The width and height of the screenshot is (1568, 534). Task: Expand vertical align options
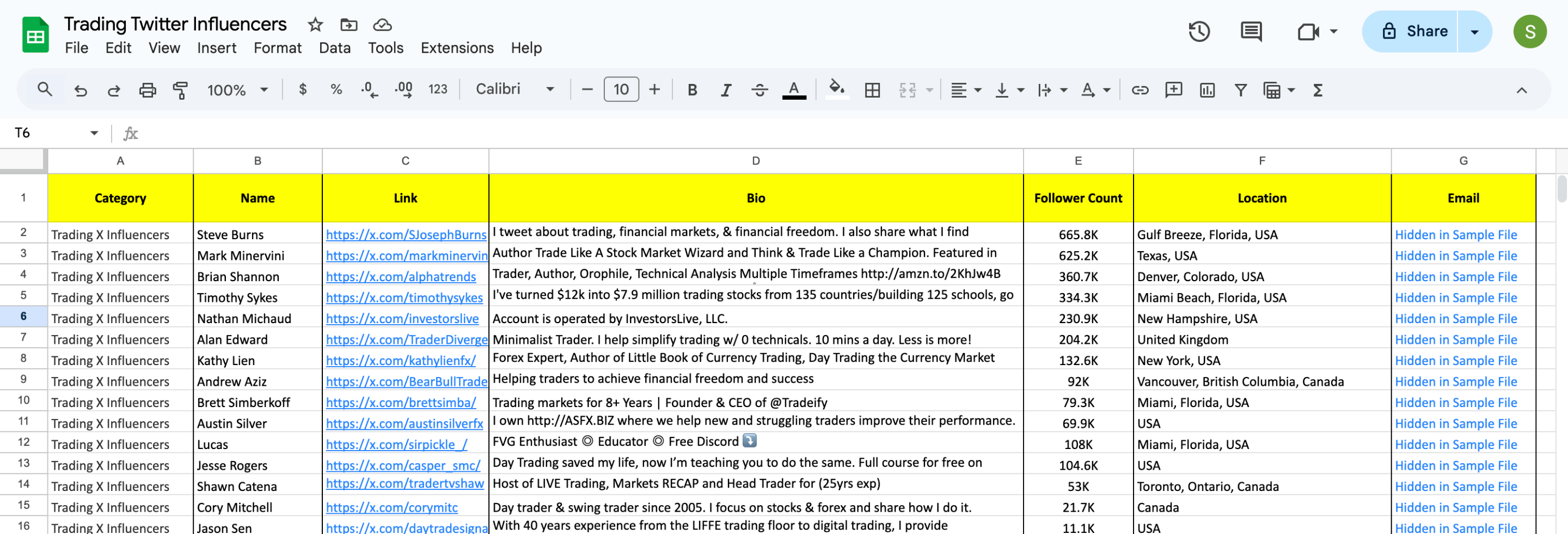click(x=1021, y=90)
